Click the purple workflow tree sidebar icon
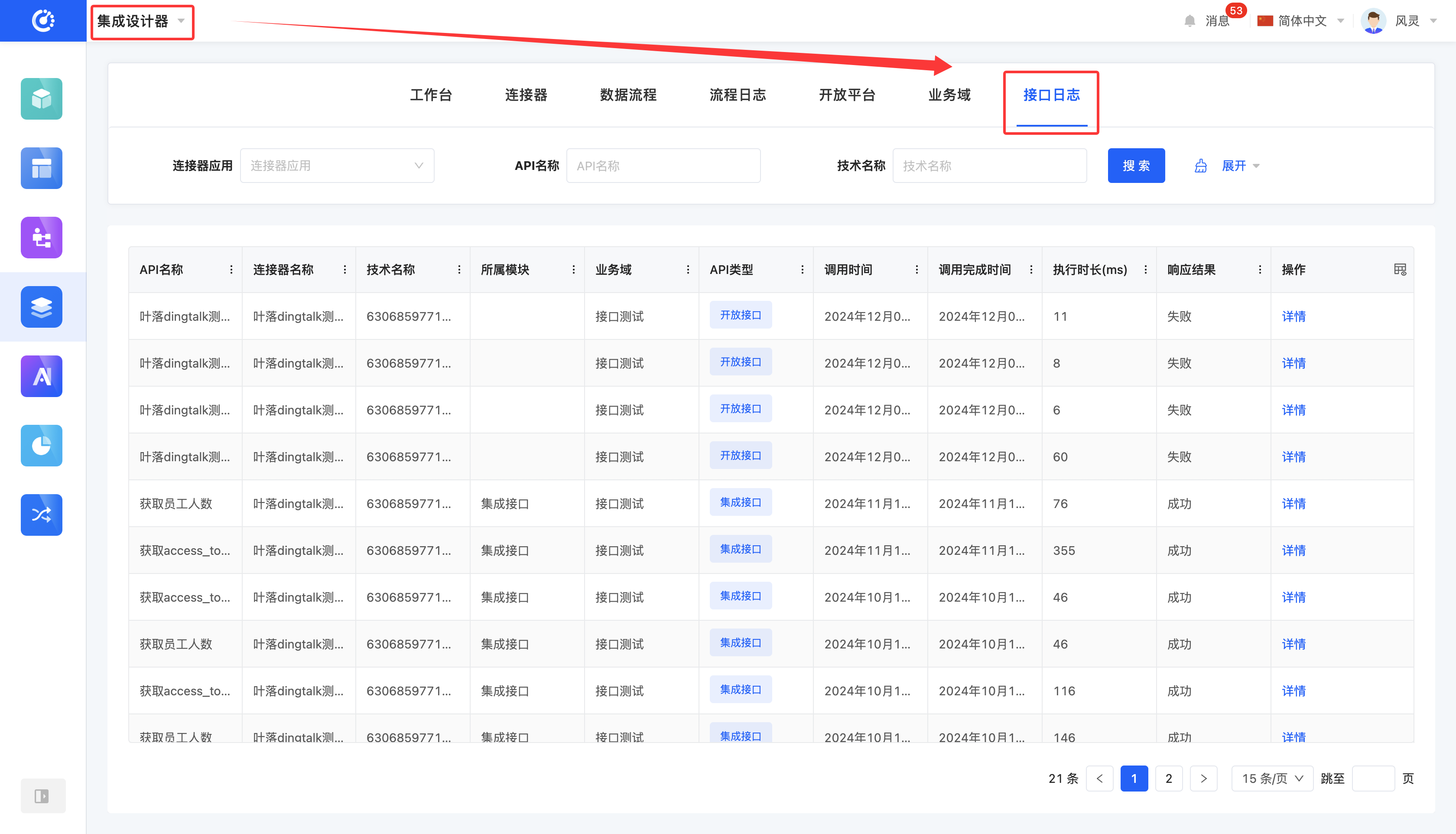 [x=41, y=237]
